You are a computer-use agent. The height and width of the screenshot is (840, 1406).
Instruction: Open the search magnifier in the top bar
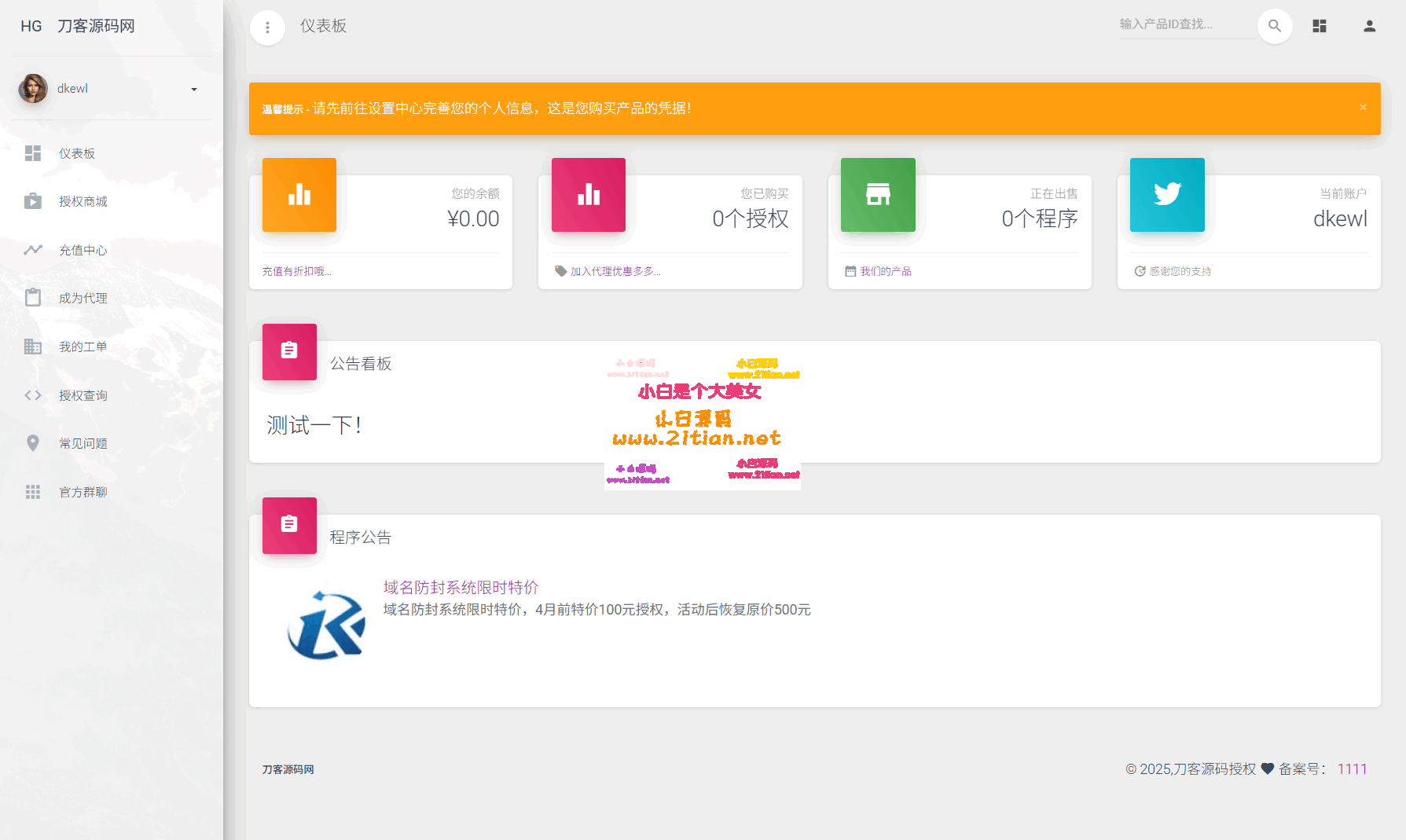pyautogui.click(x=1275, y=26)
